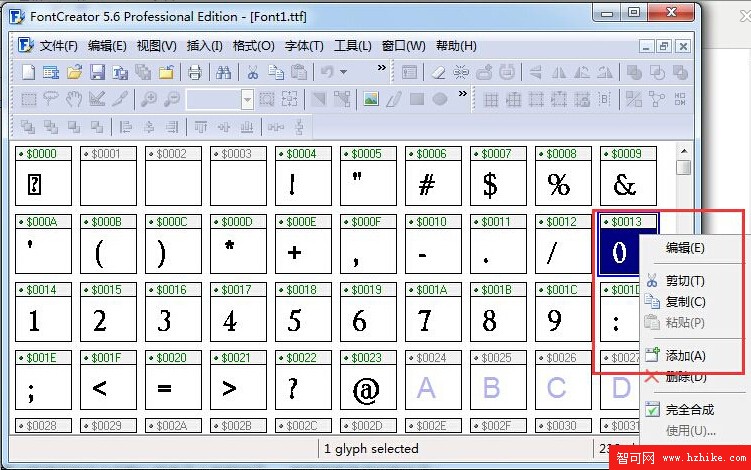Click the Copy icon in toolbar
Viewport: 751px width, 470px height.
click(x=276, y=72)
